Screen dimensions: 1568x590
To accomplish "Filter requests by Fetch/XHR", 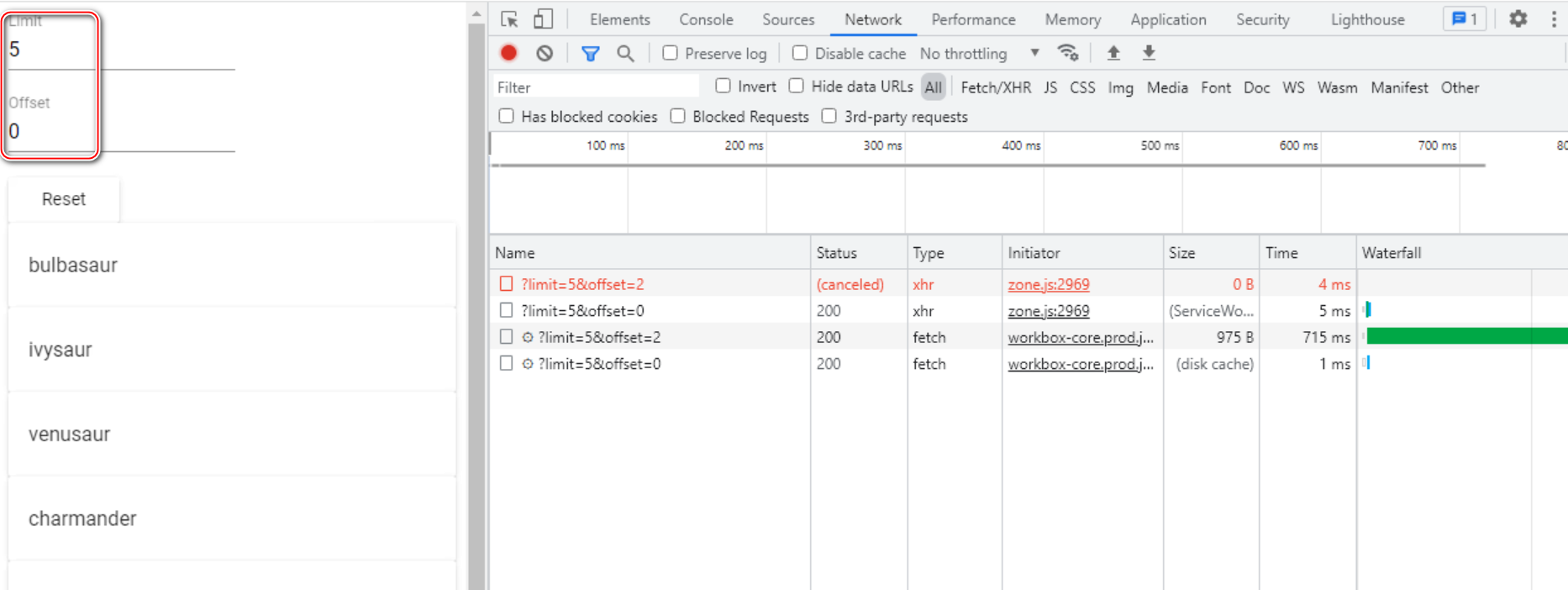I will 996,87.
